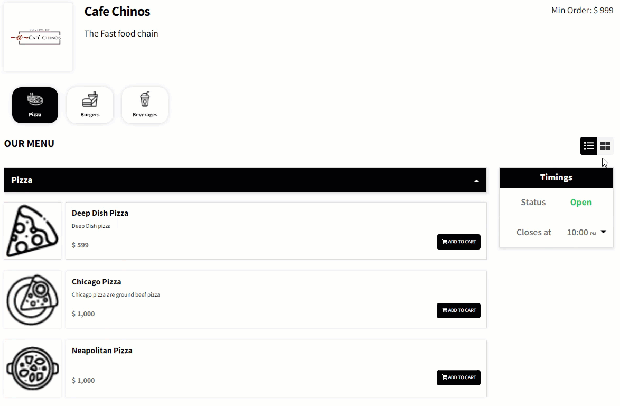Click the Cafe Chinos logo image

coord(38,37)
